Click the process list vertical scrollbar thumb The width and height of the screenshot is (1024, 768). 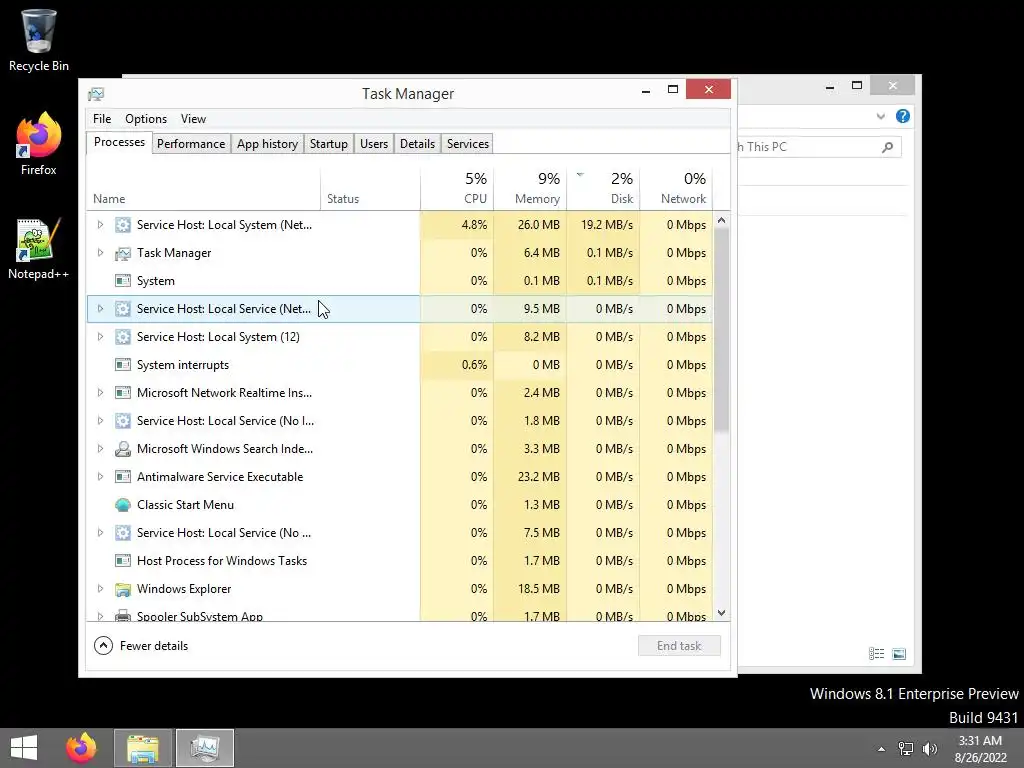722,330
